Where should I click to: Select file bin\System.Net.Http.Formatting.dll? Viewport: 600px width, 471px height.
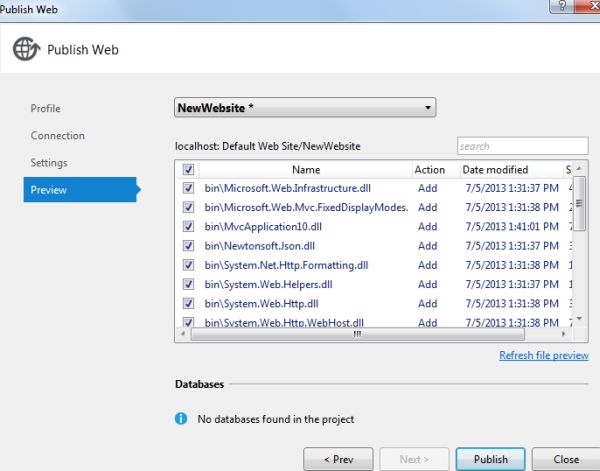[x=286, y=265]
